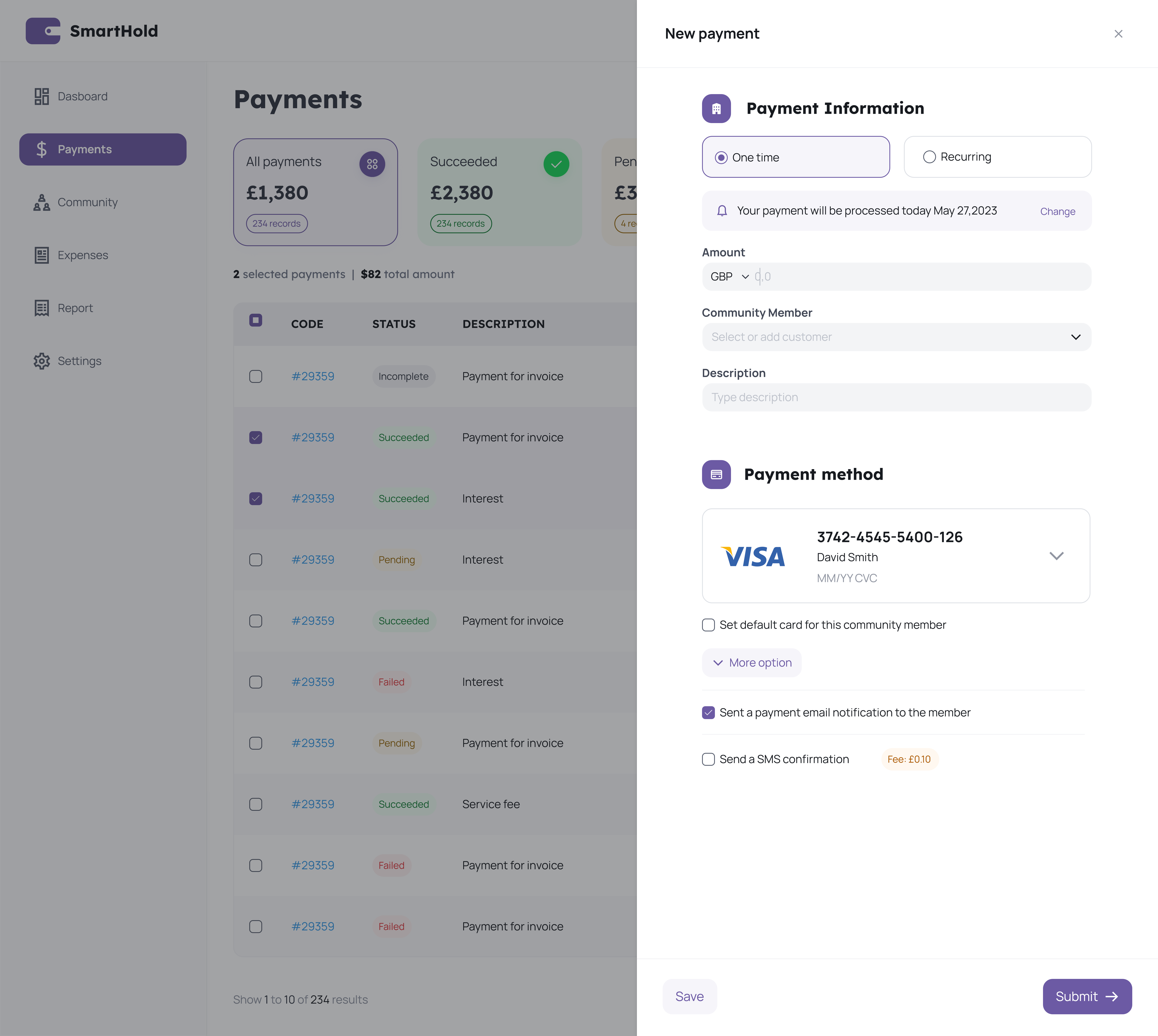
Task: Click the Settings gear icon
Action: coord(42,361)
